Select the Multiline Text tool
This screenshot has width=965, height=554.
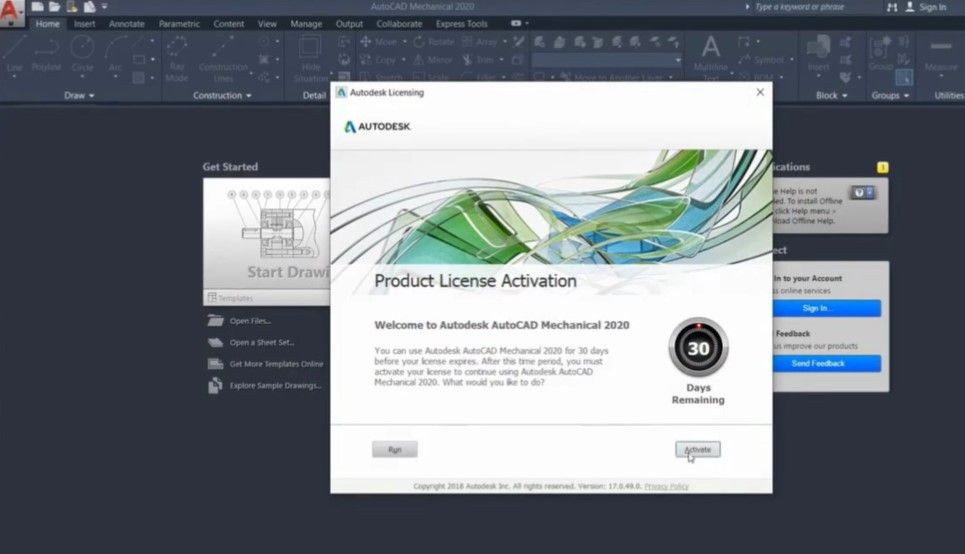click(x=711, y=58)
